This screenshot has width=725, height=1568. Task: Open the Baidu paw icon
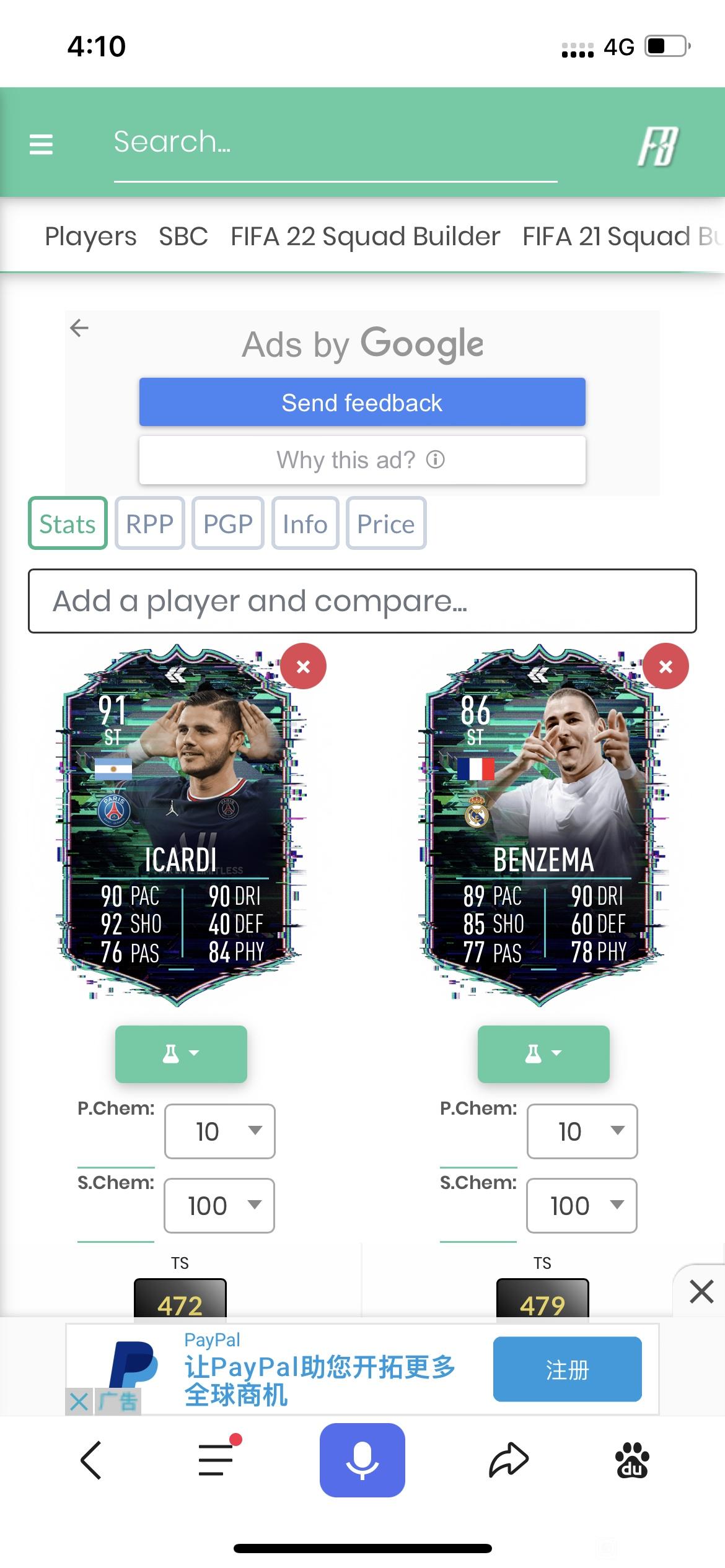coord(632,1460)
